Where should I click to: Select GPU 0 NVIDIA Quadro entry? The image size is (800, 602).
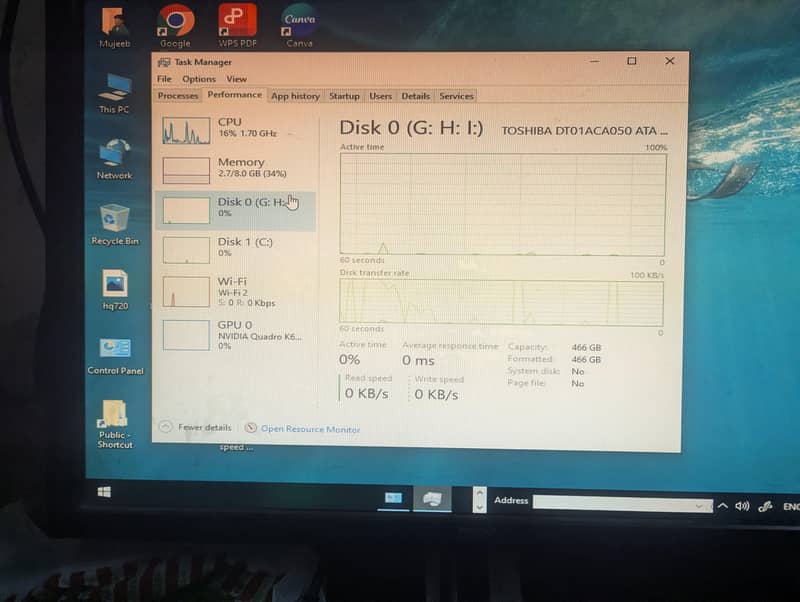236,335
